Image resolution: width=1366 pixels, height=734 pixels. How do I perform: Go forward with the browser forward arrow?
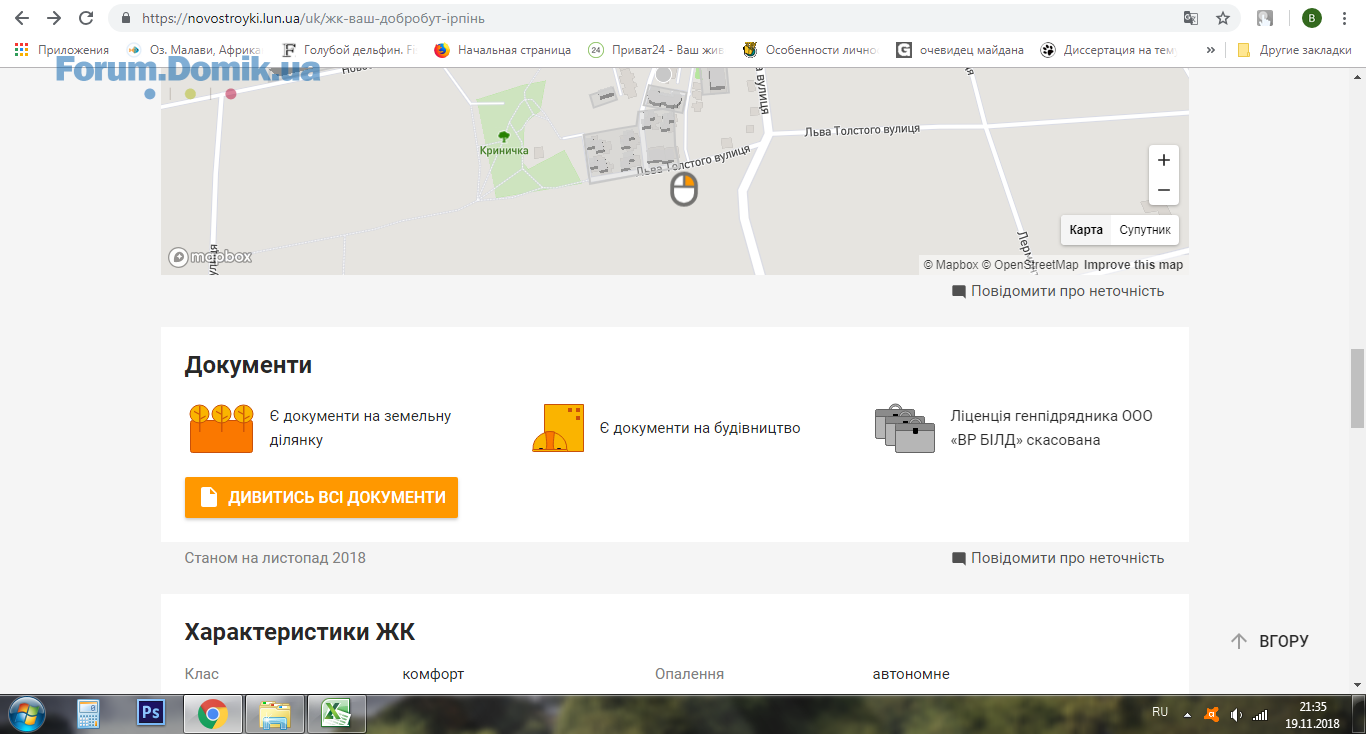54,18
